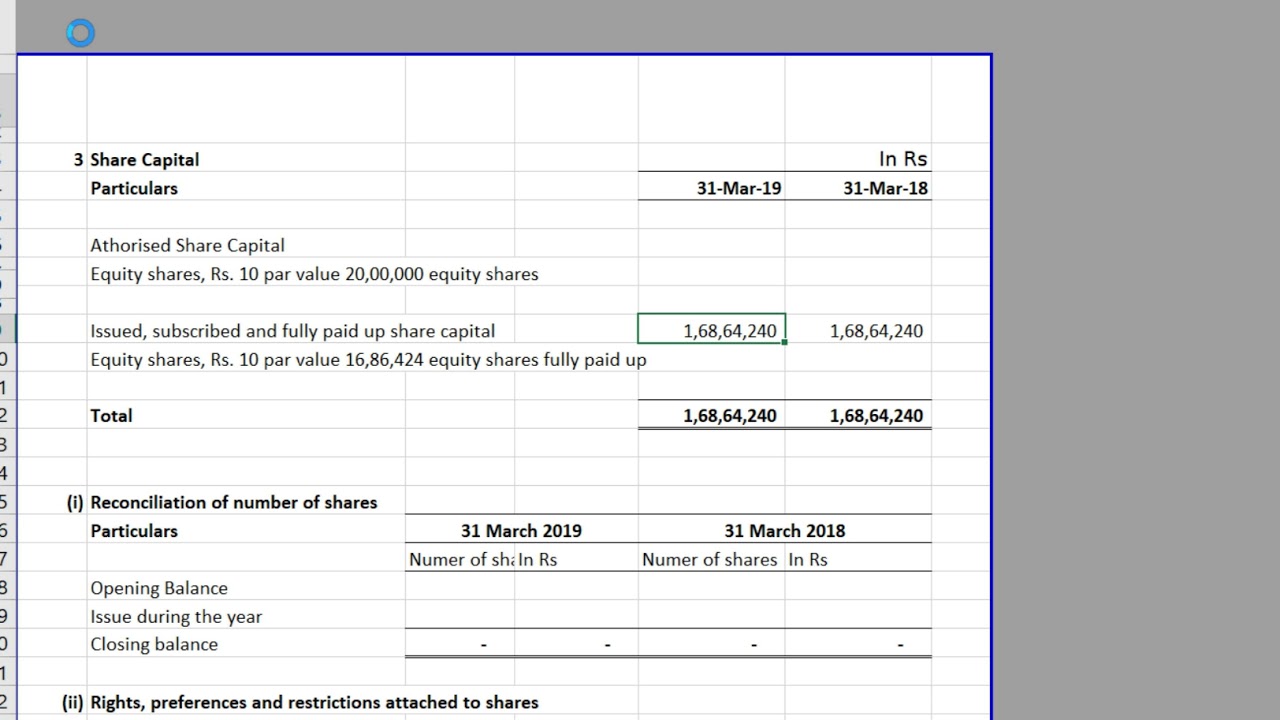The width and height of the screenshot is (1280, 720).
Task: Click the 'Opening Balance' row label
Action: click(x=159, y=588)
